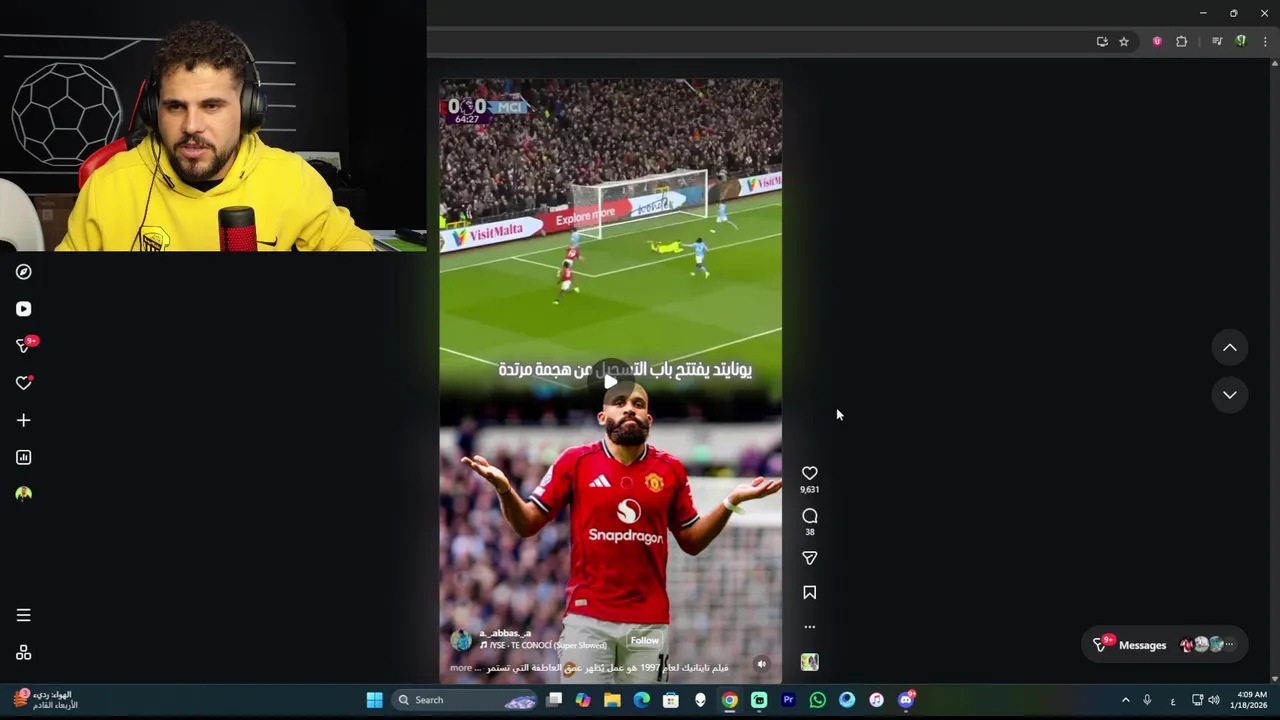Follow the a._abbas._a account

[645, 640]
